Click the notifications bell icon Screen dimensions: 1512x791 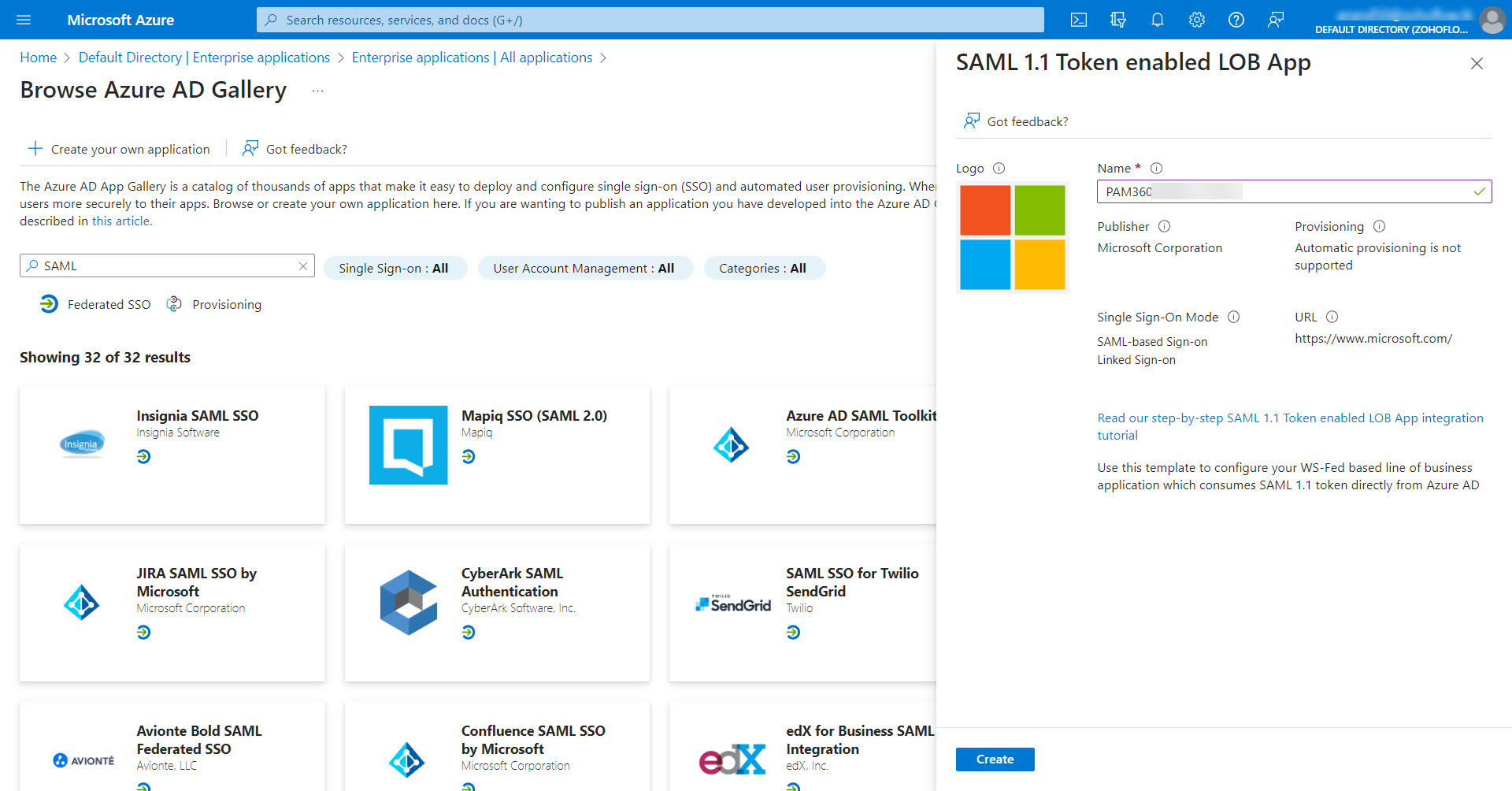1158,20
